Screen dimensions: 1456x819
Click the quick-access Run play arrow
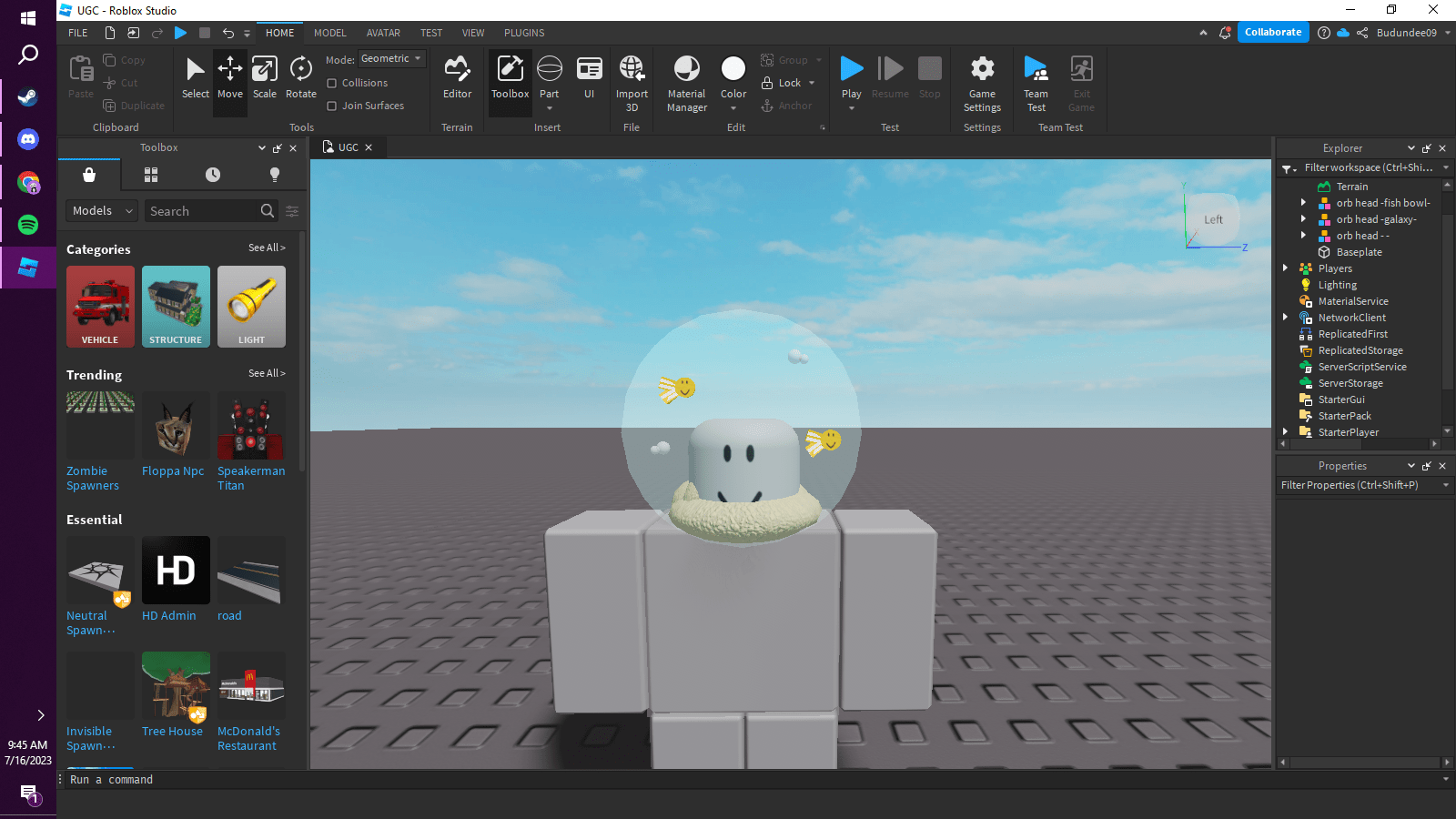[x=180, y=33]
